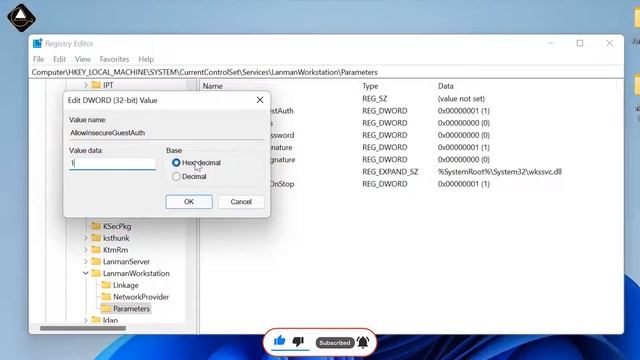Focus the Value data input field

point(112,163)
